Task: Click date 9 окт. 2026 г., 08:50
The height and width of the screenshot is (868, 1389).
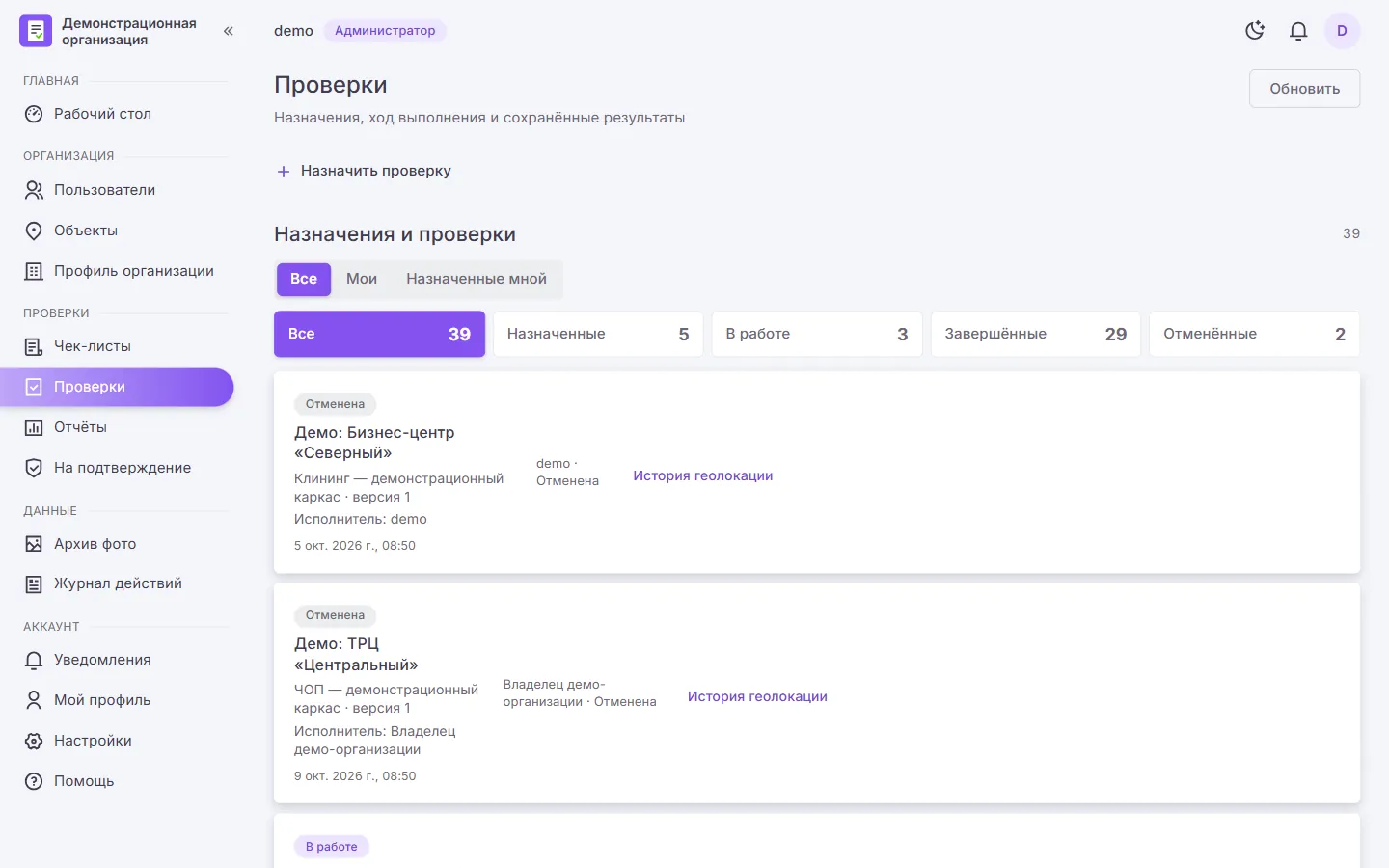Action: coord(355,775)
